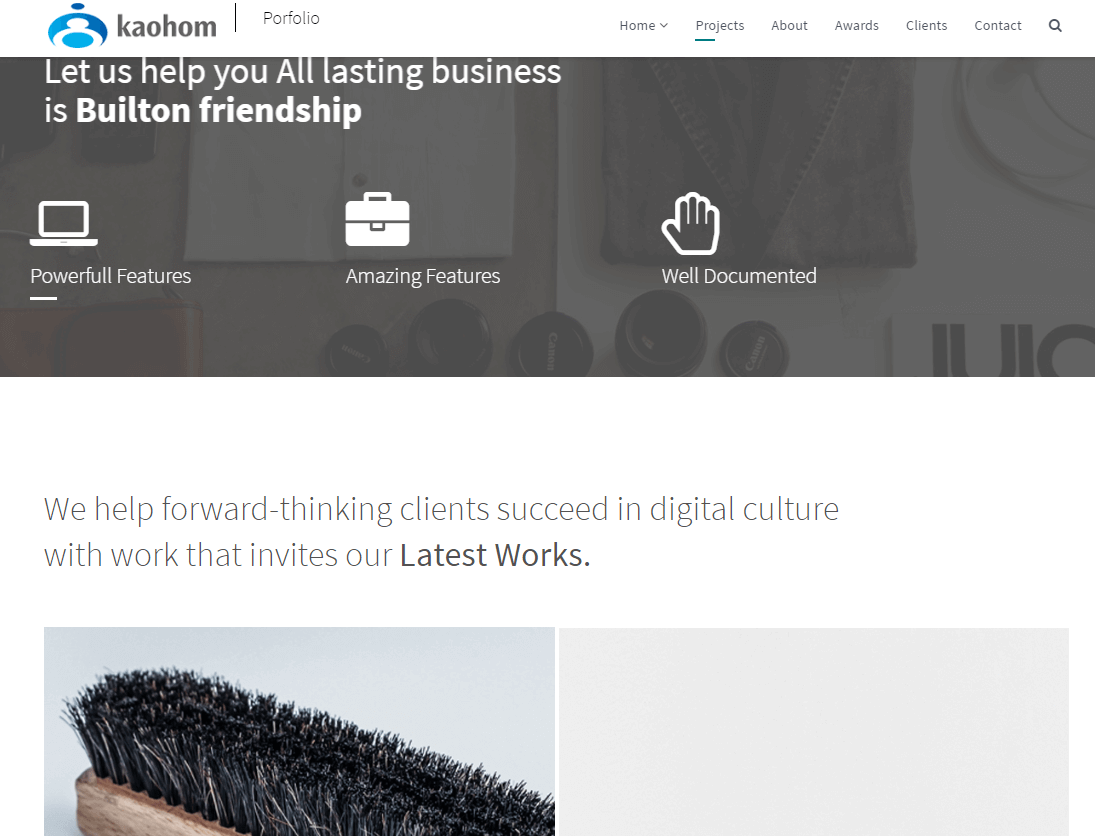
Task: Click the kaohom blue logo icon
Action: pyautogui.click(x=78, y=26)
